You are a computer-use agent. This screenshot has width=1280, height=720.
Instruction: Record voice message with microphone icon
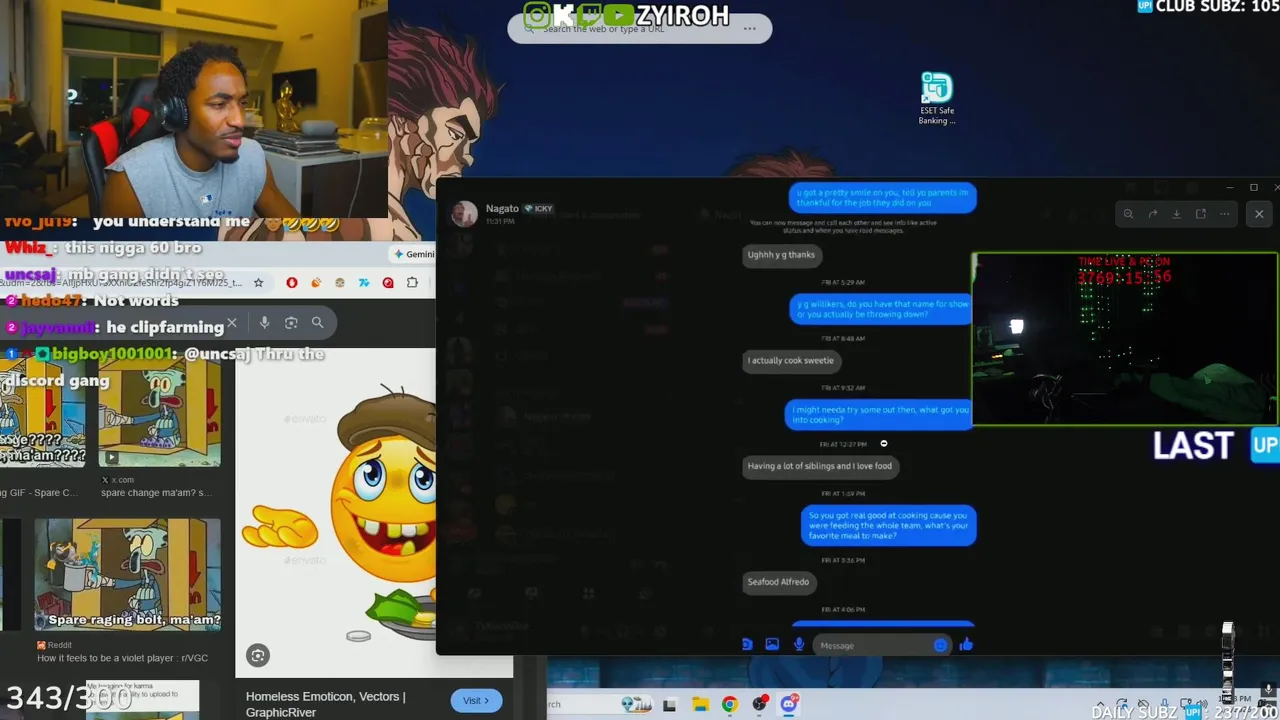point(798,645)
